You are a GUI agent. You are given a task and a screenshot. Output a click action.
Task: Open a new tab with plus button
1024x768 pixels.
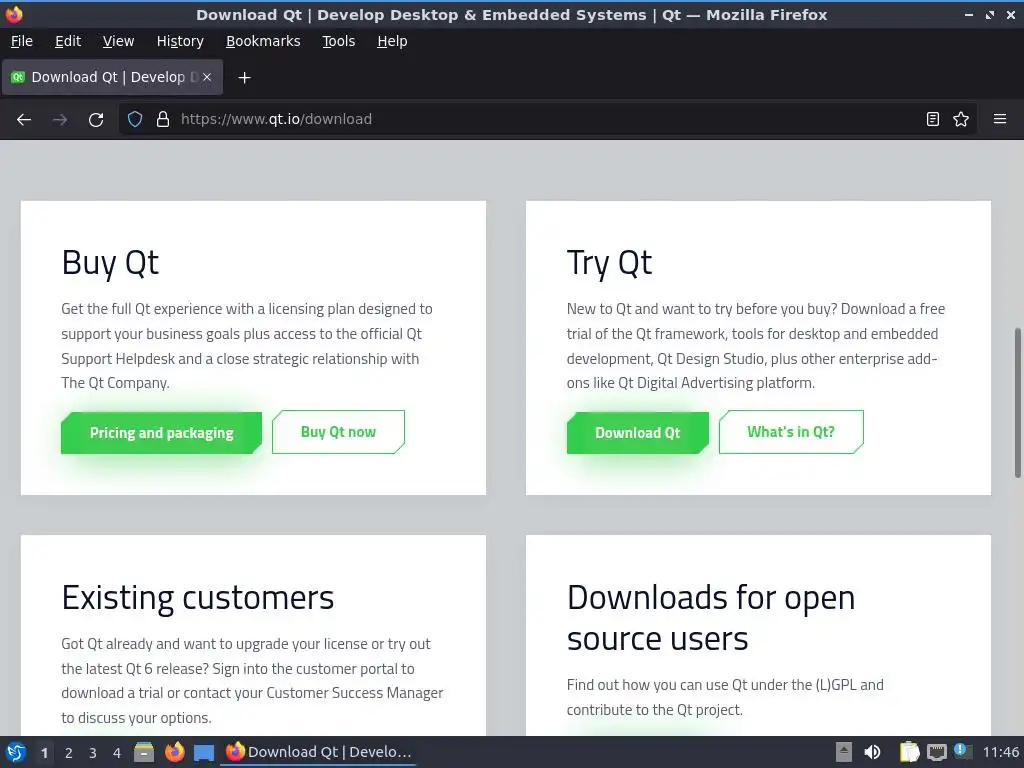[244, 78]
